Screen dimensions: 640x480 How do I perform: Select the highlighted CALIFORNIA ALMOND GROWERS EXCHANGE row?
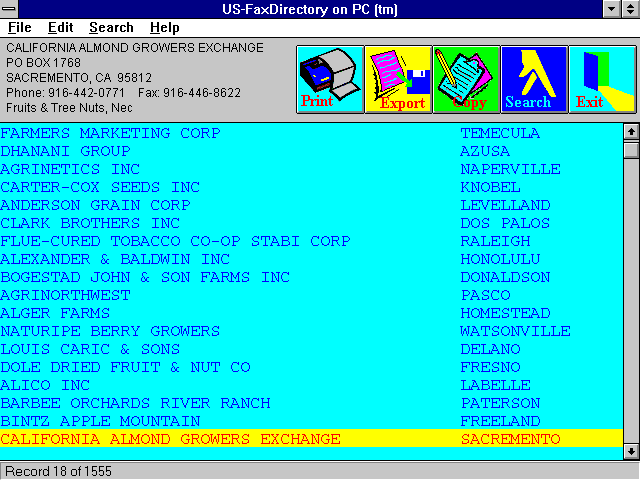tap(311, 439)
